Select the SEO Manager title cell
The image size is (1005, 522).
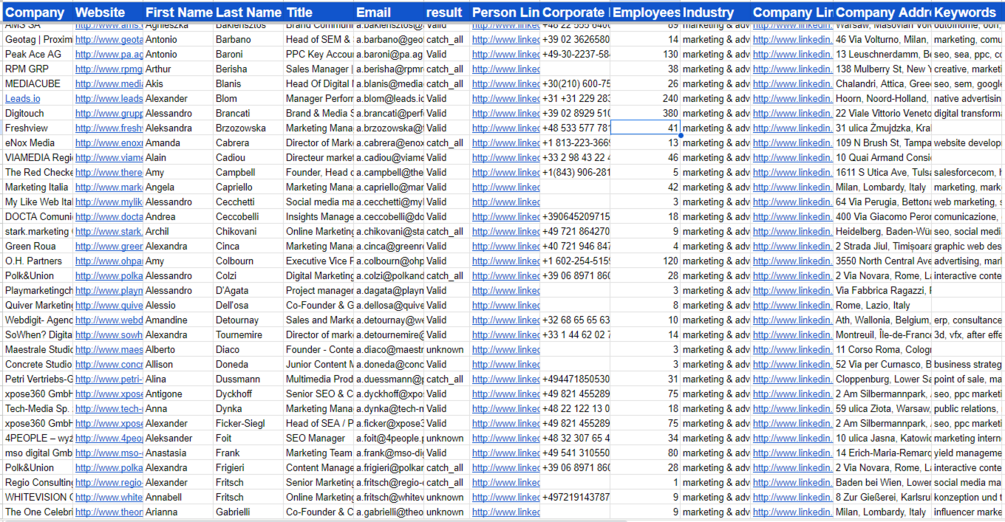318,437
